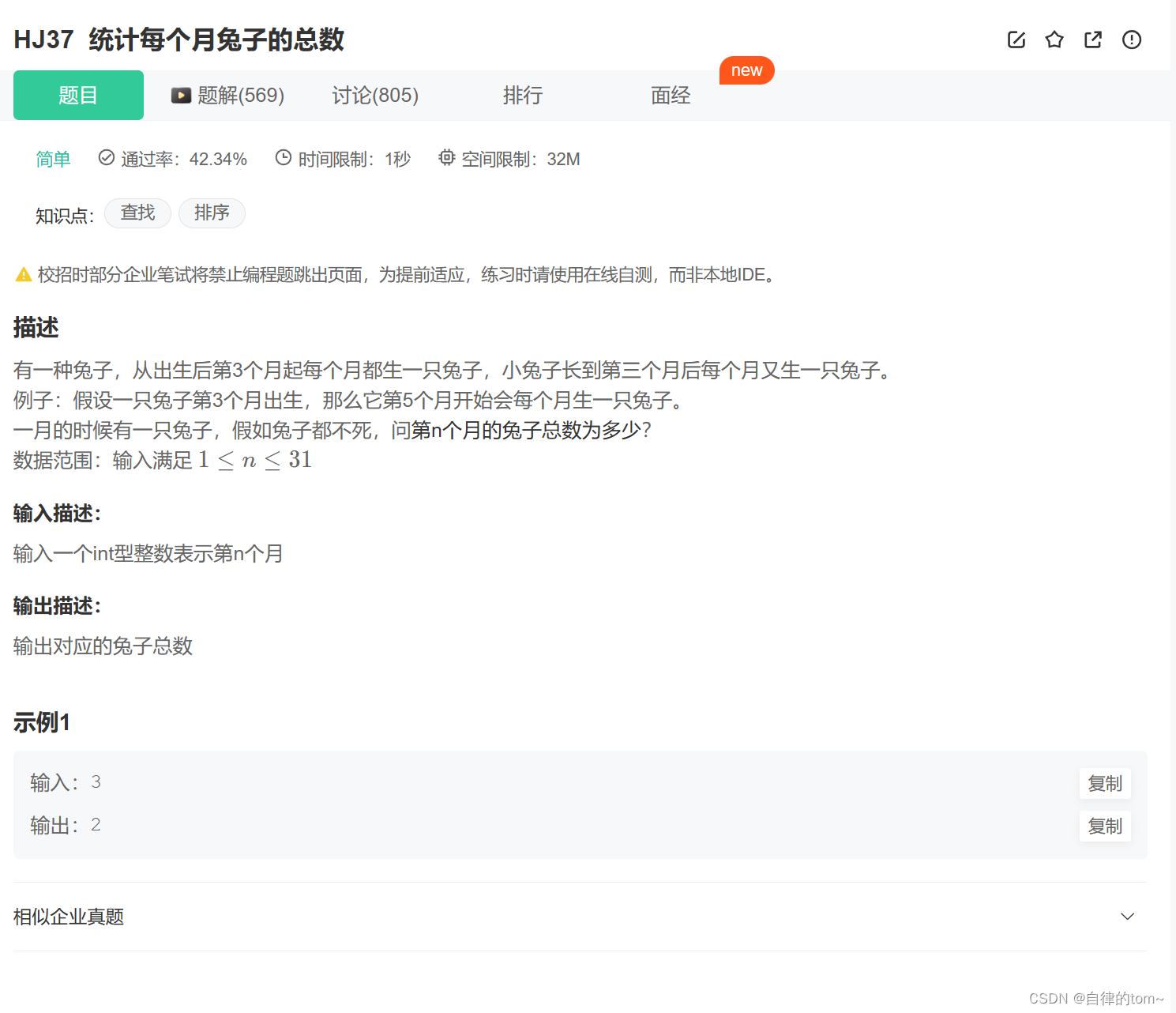Open the share external link icon

[x=1093, y=40]
